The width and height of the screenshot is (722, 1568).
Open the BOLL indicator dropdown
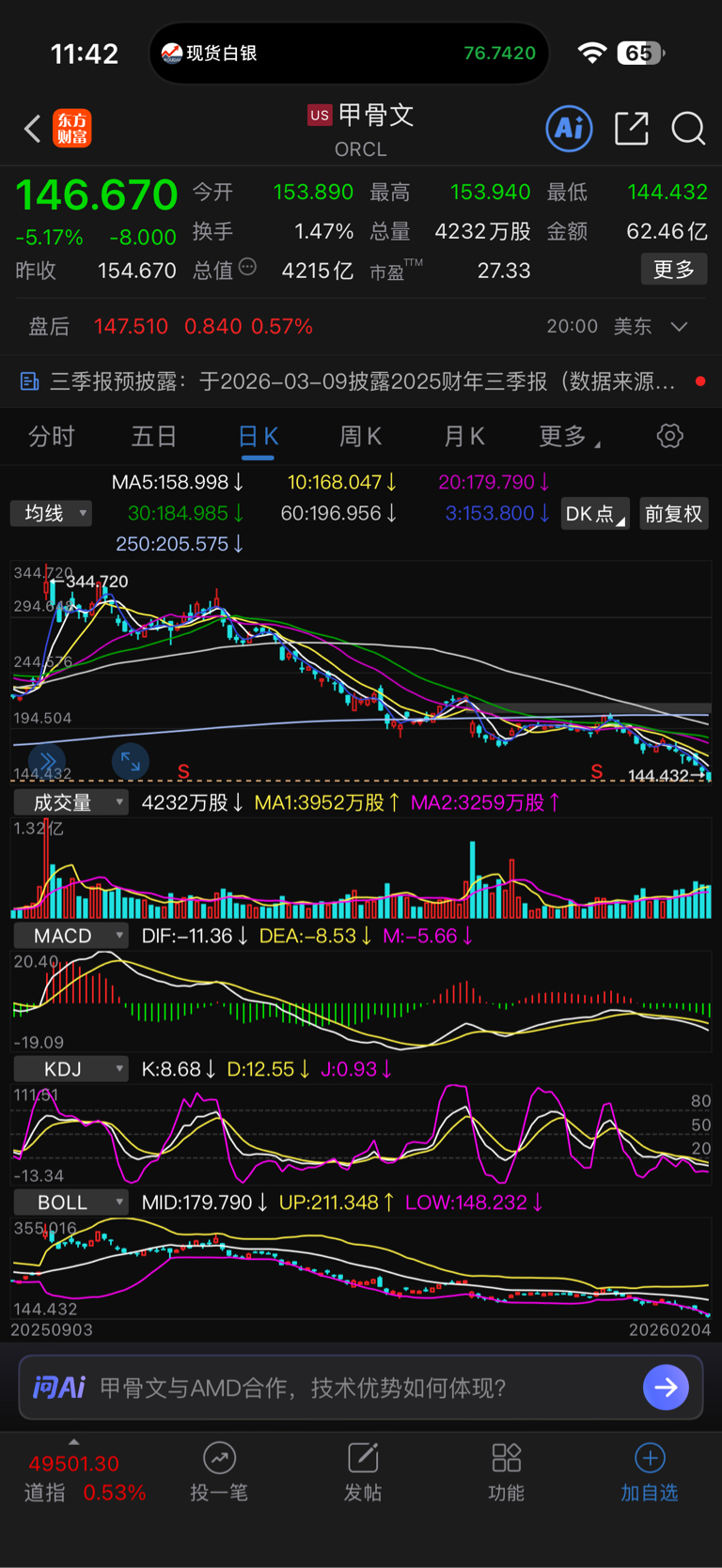click(x=71, y=1203)
